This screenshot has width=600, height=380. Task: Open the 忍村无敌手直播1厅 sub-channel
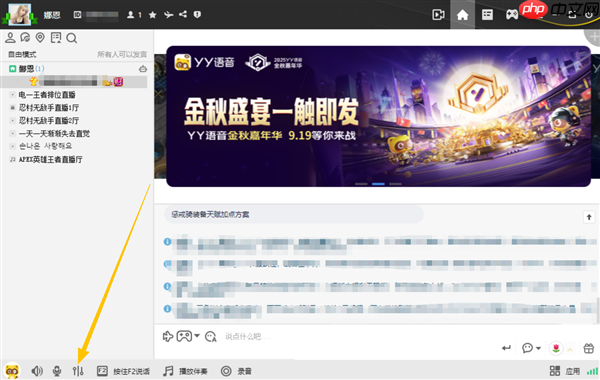(49, 108)
